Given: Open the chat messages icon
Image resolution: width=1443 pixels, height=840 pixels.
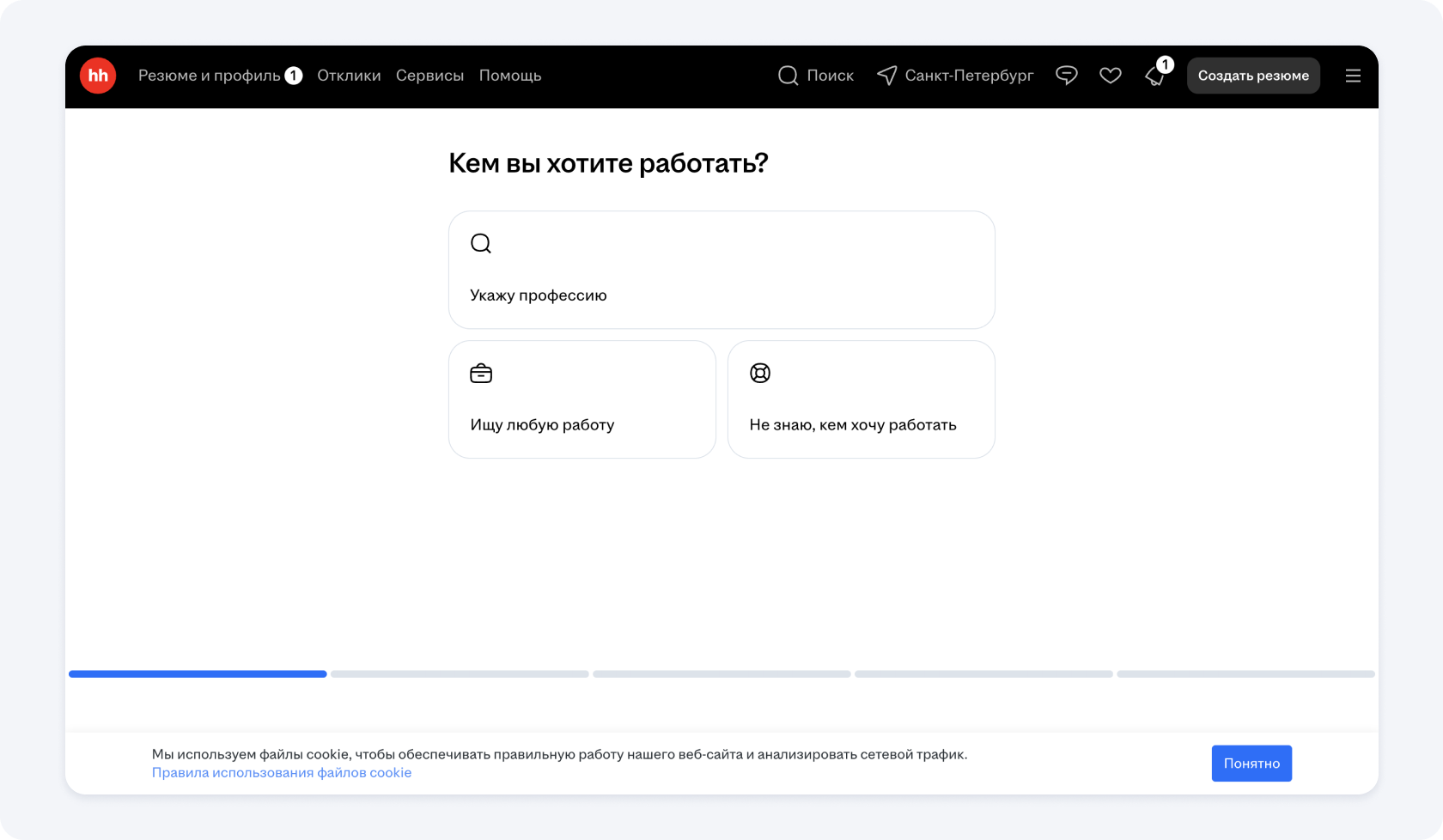Looking at the screenshot, I should click(1066, 76).
